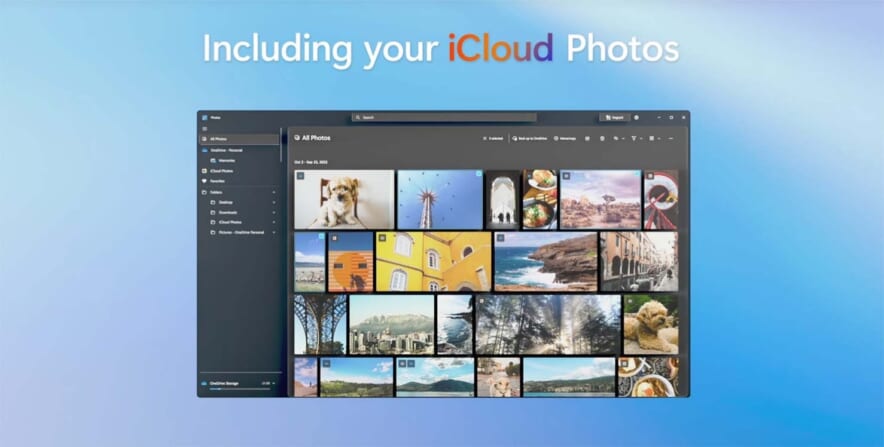Screen dimensions: 884x447
Task: Click the heart icon next to Favorites
Action: click(205, 182)
